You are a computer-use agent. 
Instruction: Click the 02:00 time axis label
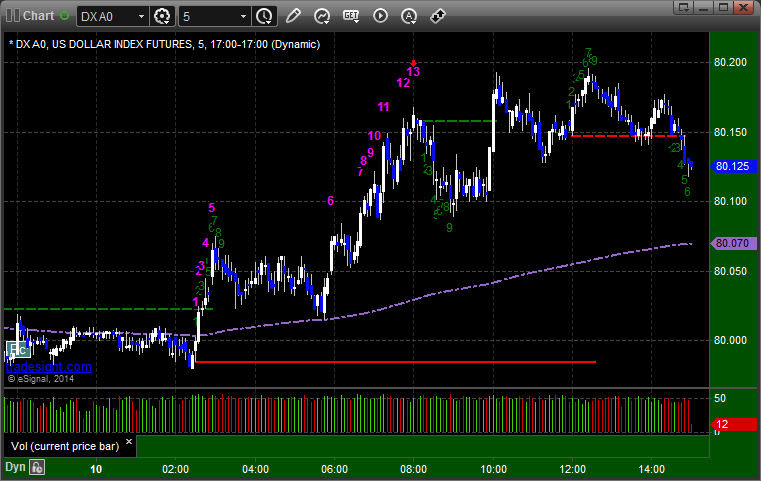pos(175,469)
